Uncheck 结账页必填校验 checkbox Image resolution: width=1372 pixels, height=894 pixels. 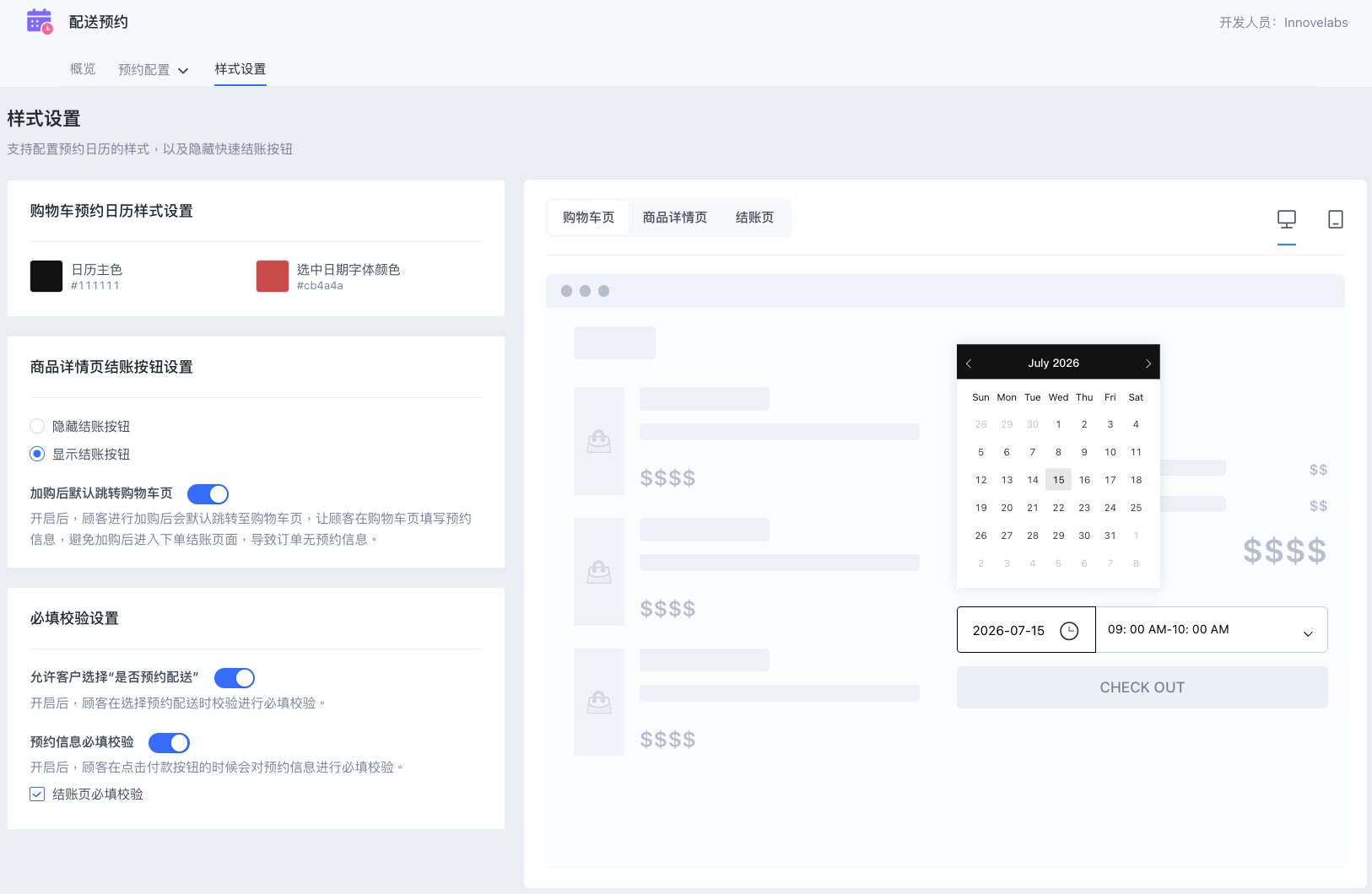[x=37, y=794]
